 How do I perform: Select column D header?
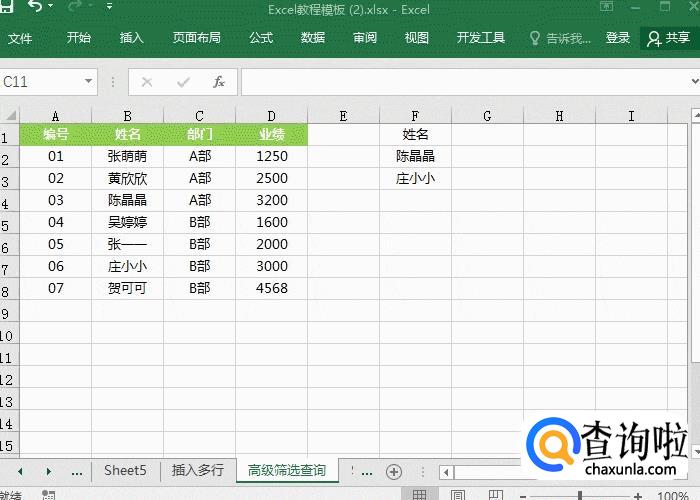271,116
